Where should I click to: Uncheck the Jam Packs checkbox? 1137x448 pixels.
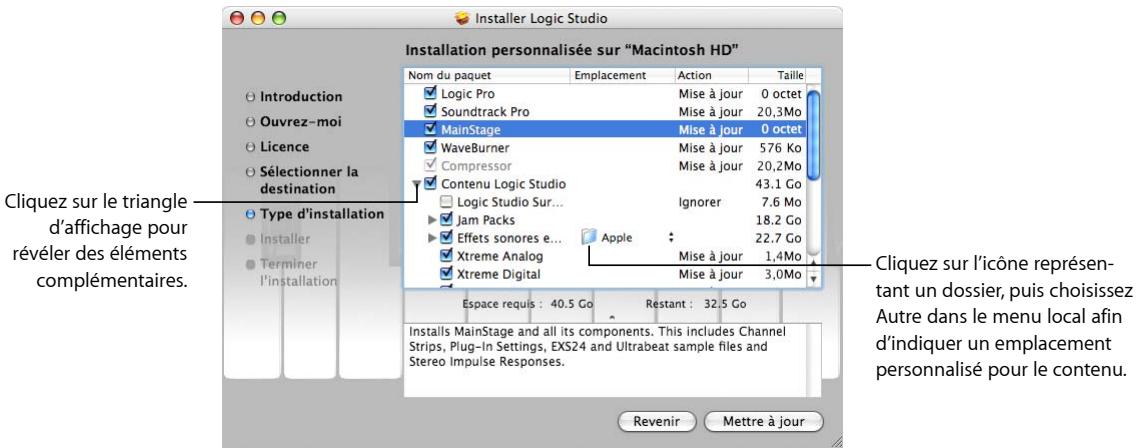coord(446,220)
